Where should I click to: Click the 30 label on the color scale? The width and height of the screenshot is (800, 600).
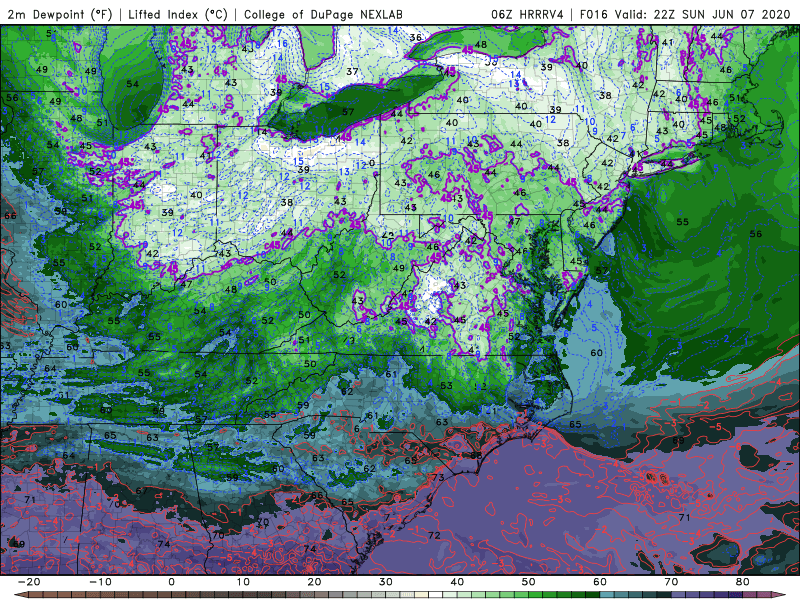pyautogui.click(x=386, y=582)
